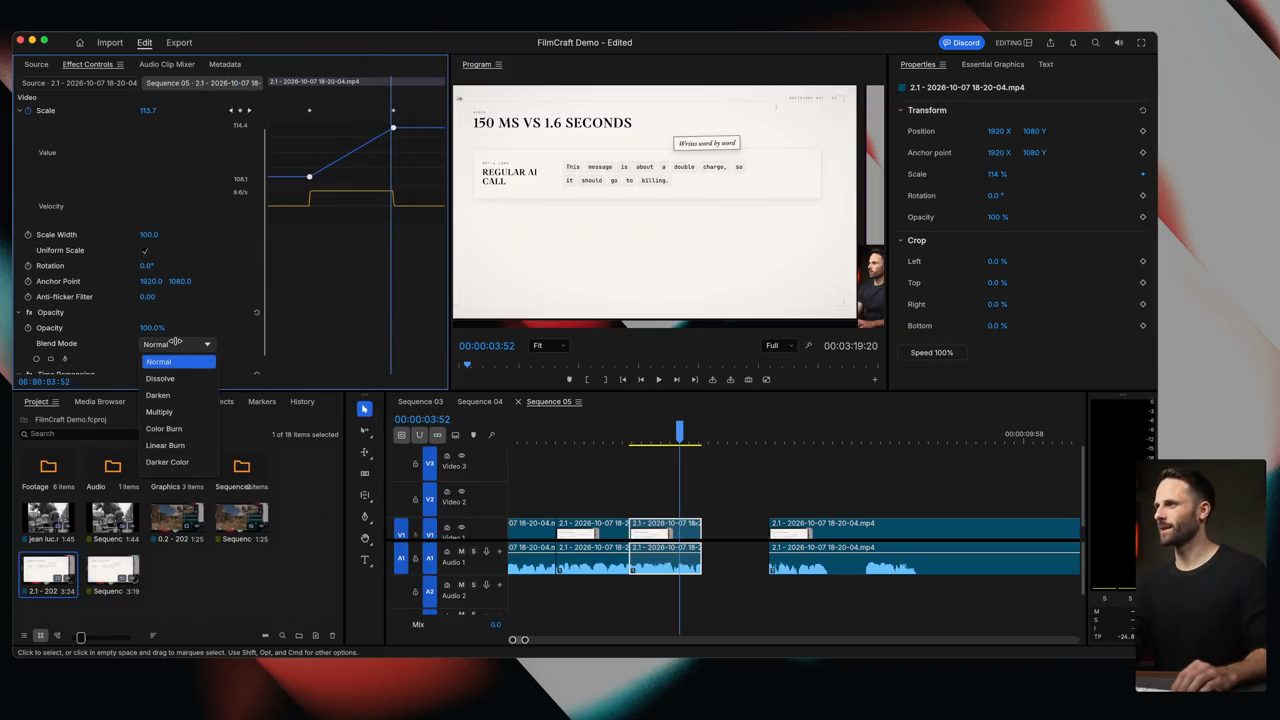Screen dimensions: 1280x720
Task: Click Export Frame camera icon
Action: click(748, 380)
